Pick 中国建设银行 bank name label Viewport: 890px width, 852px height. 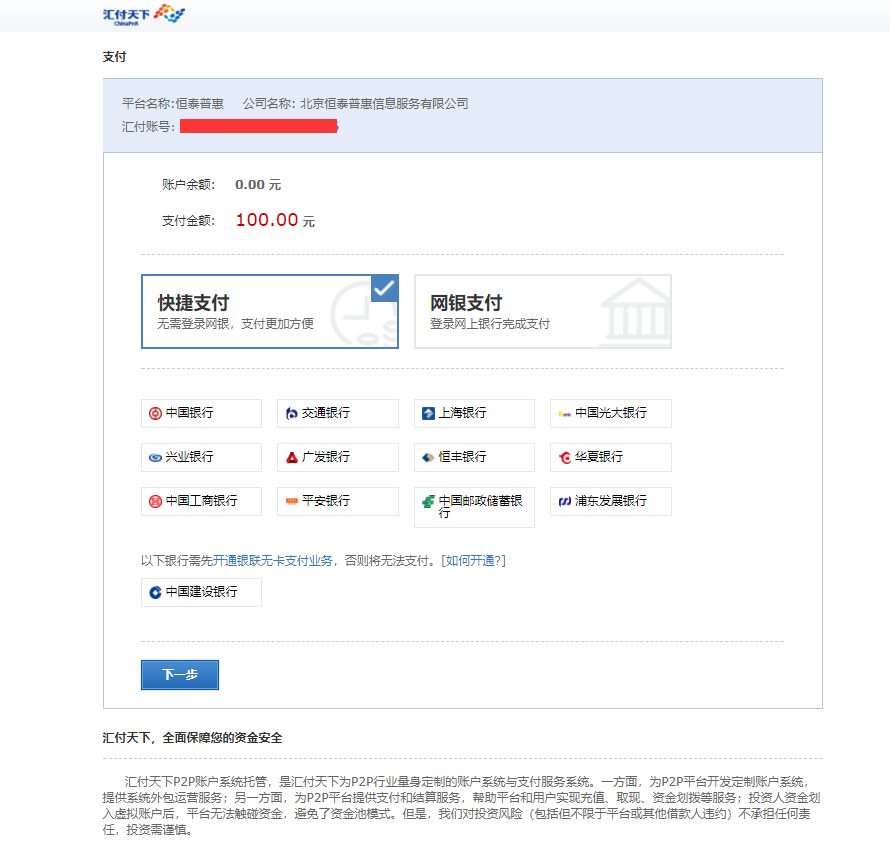pos(201,591)
